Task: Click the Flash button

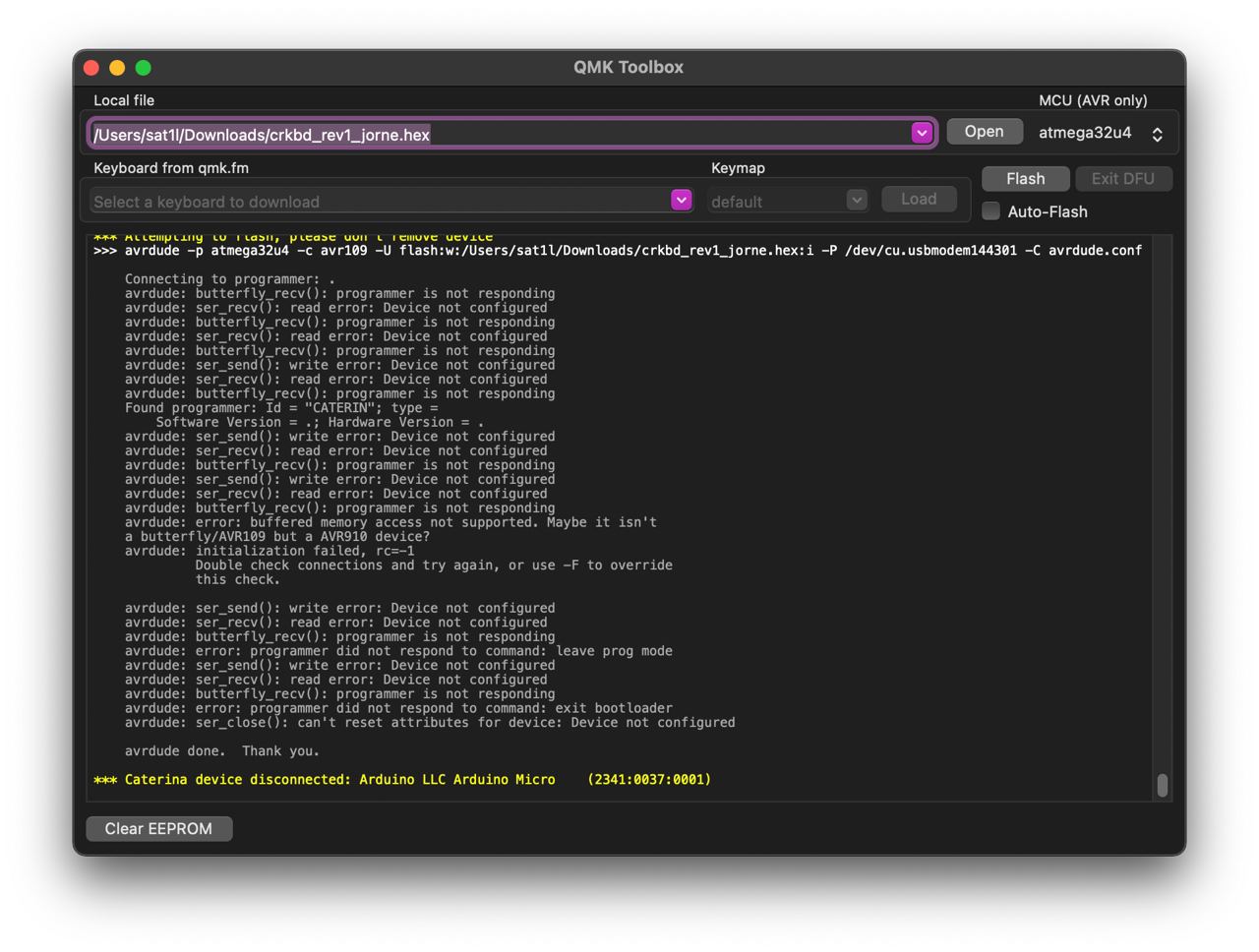Action: 1025,179
